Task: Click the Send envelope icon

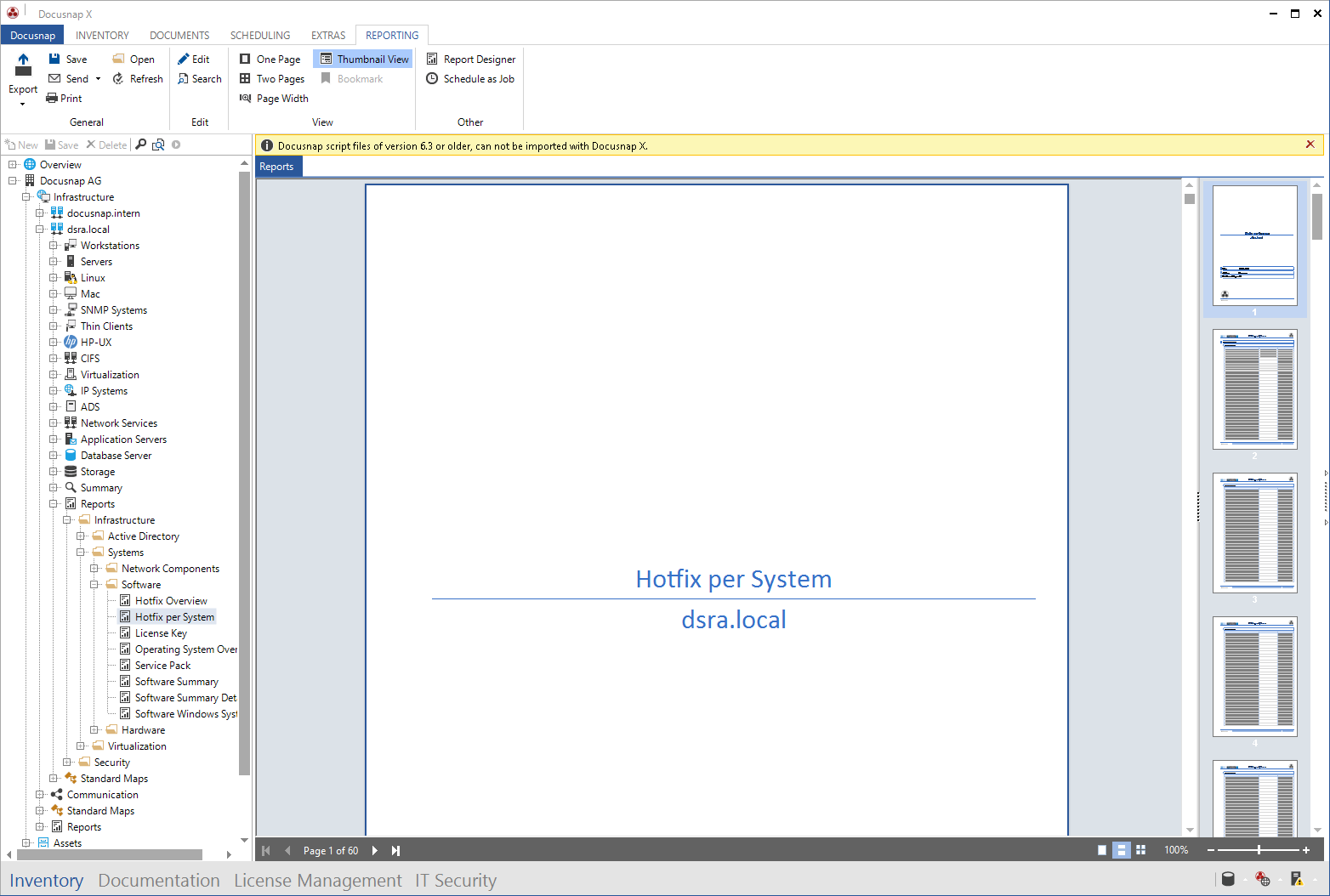Action: (54, 78)
